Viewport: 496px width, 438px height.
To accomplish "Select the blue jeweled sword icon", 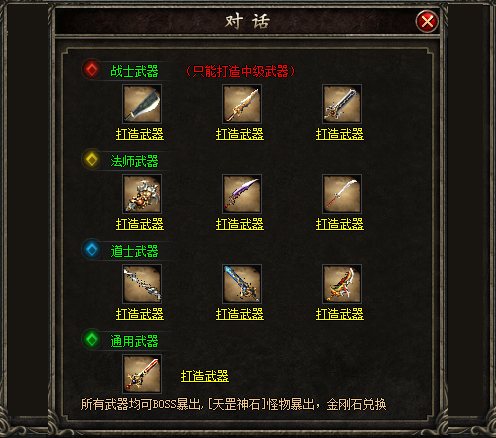I will (x=242, y=284).
